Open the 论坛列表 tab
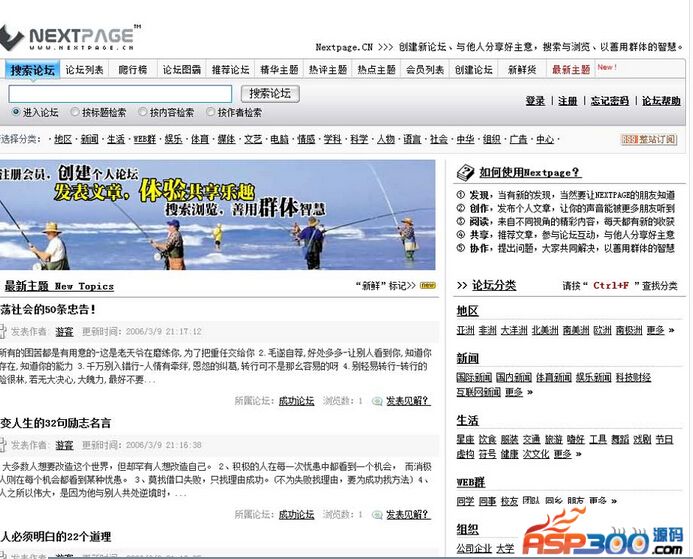 (84, 70)
